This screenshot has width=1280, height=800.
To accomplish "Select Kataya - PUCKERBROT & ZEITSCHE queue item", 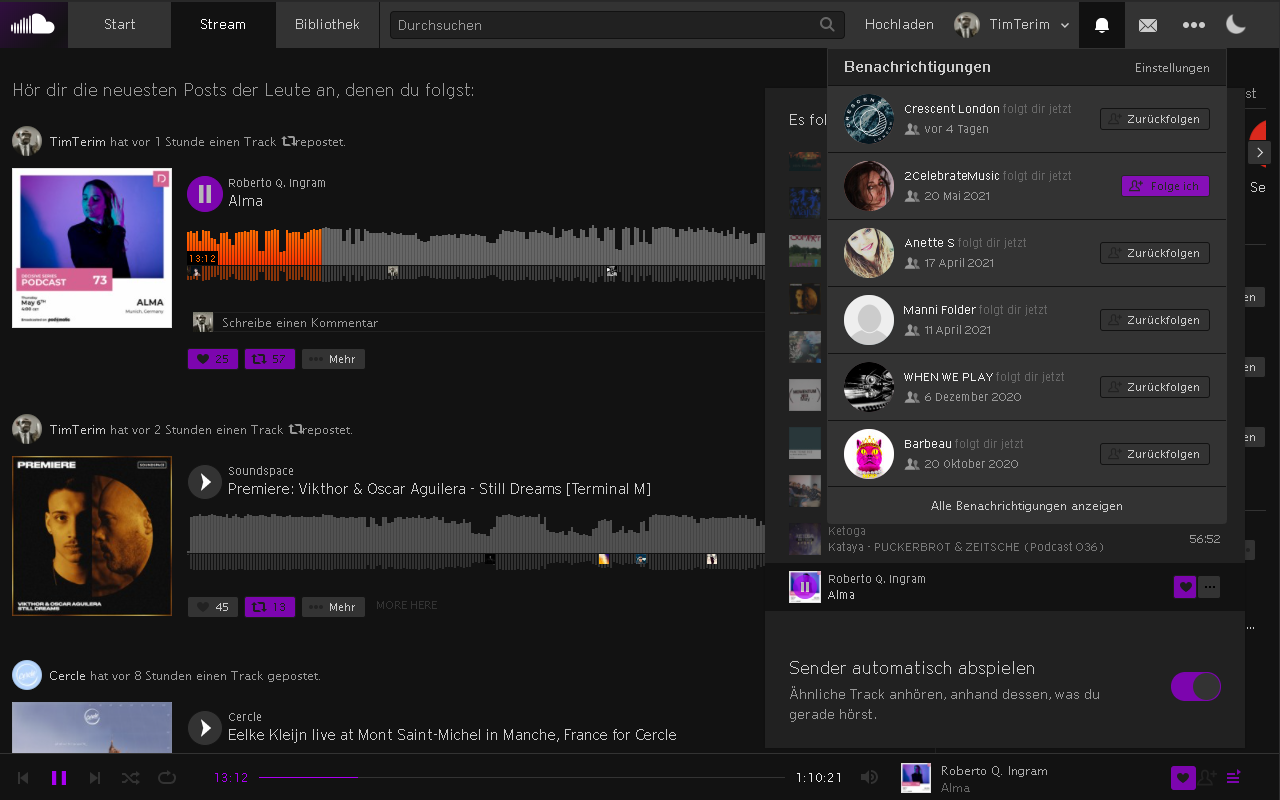I will tap(1005, 539).
